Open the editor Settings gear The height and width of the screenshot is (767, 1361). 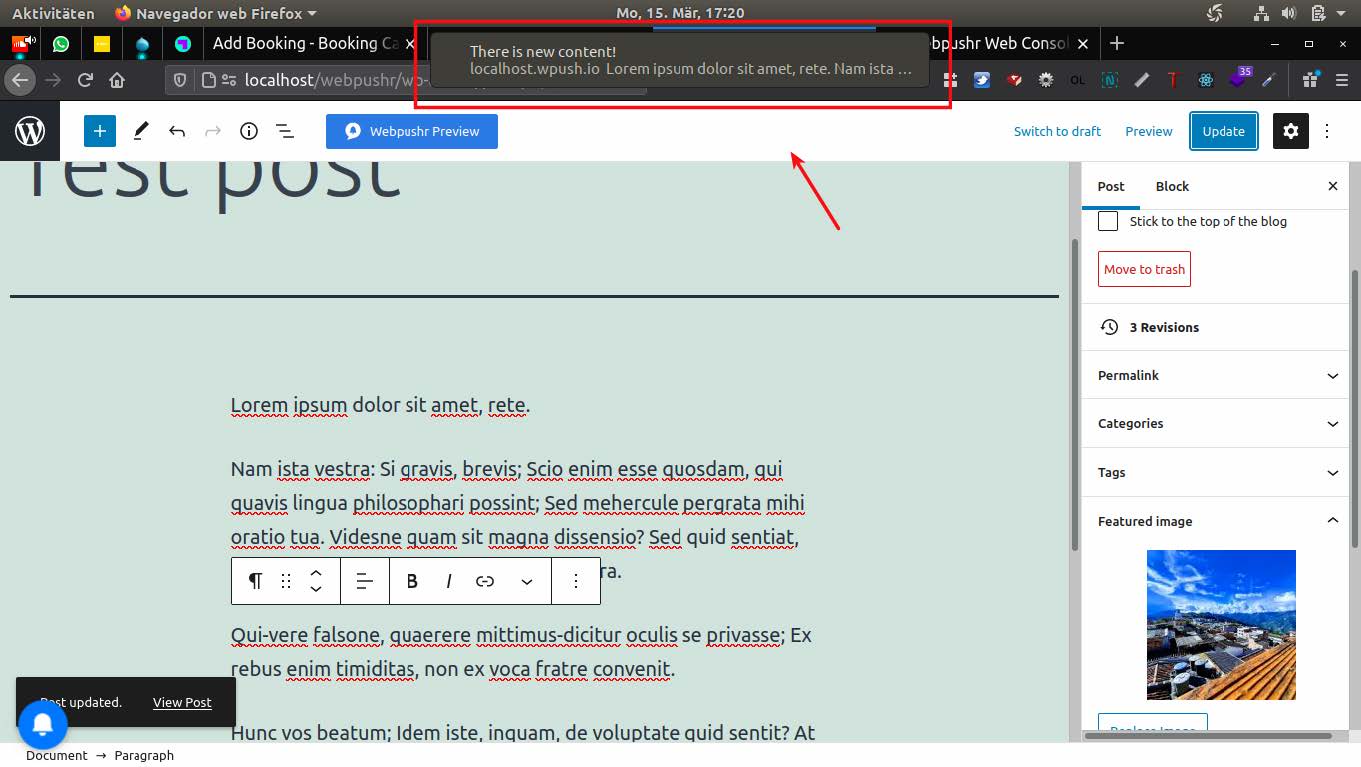click(x=1291, y=131)
